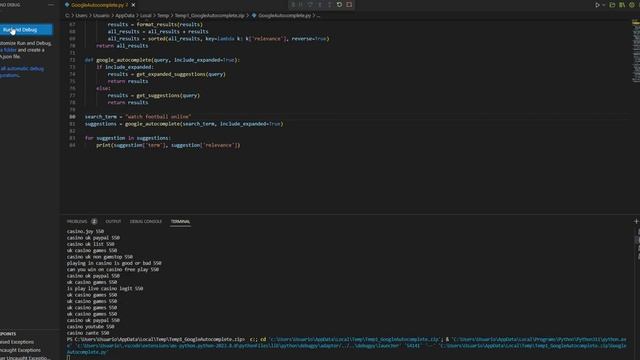
Task: Open the run options dropdown arrow
Action: click(x=604, y=5)
